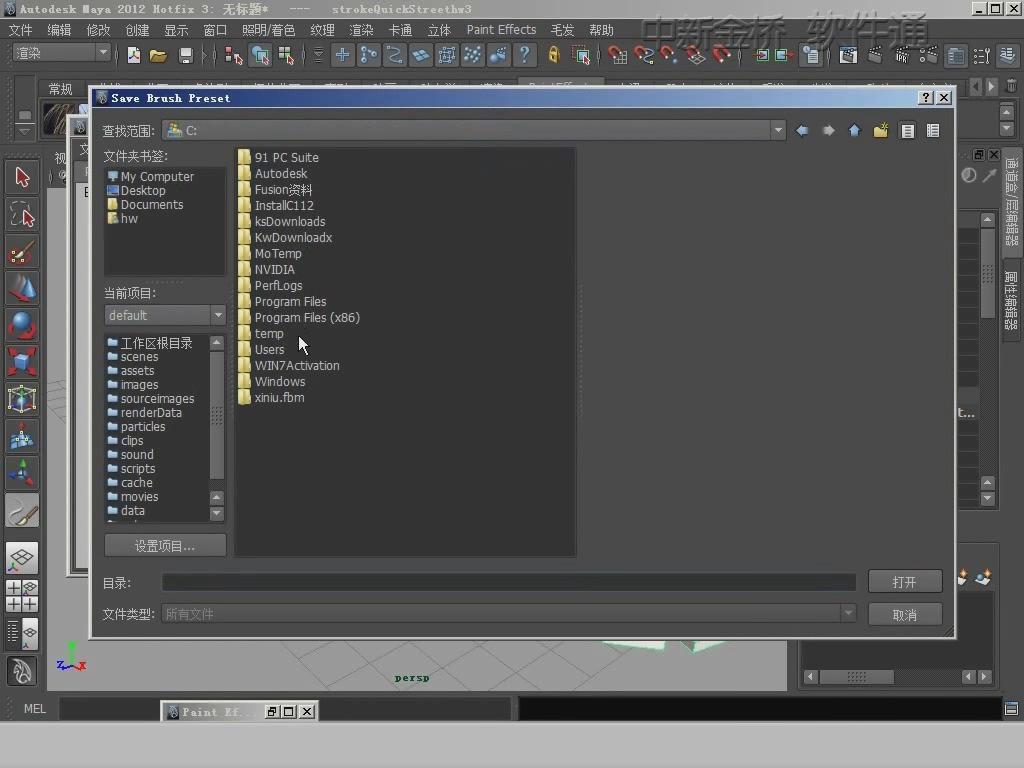Select the Lasso tool in toolbox

(x=22, y=214)
